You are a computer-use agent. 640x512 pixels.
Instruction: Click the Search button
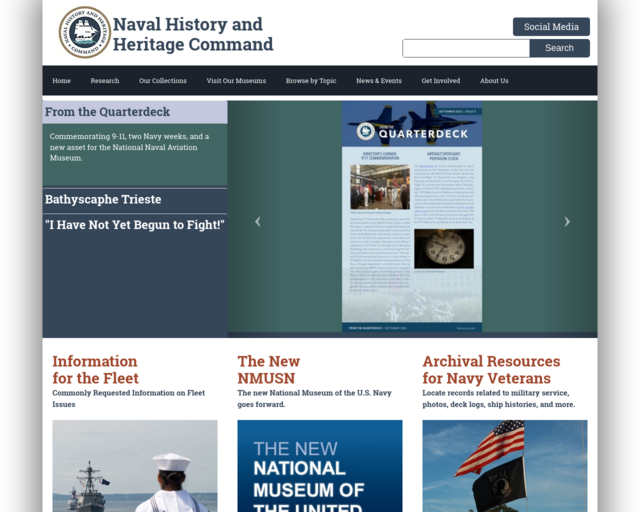click(559, 48)
